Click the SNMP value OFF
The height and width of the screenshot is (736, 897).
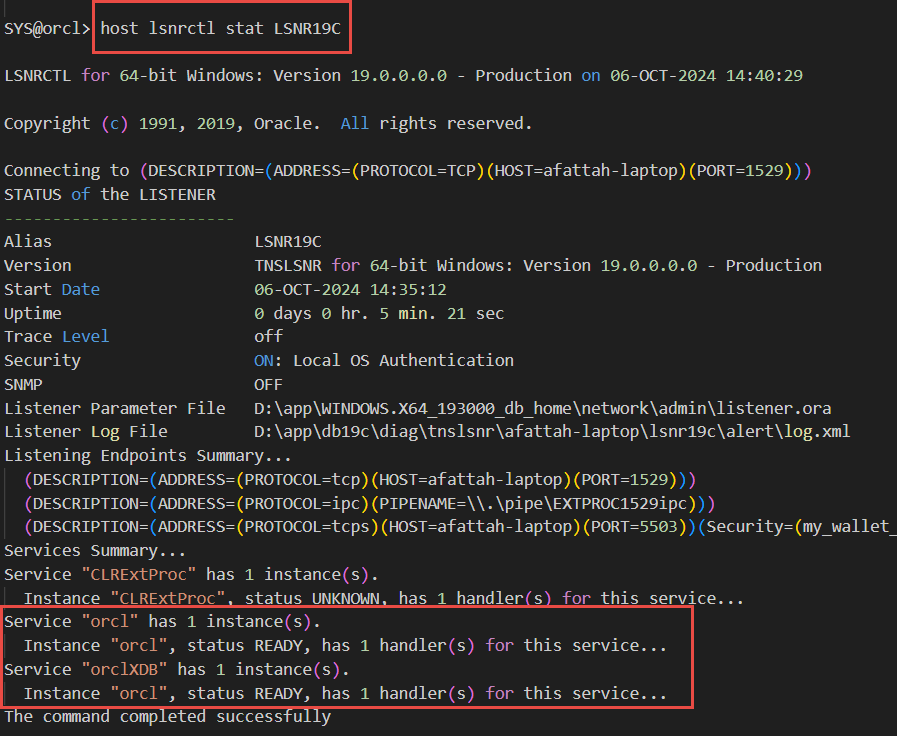tap(268, 384)
